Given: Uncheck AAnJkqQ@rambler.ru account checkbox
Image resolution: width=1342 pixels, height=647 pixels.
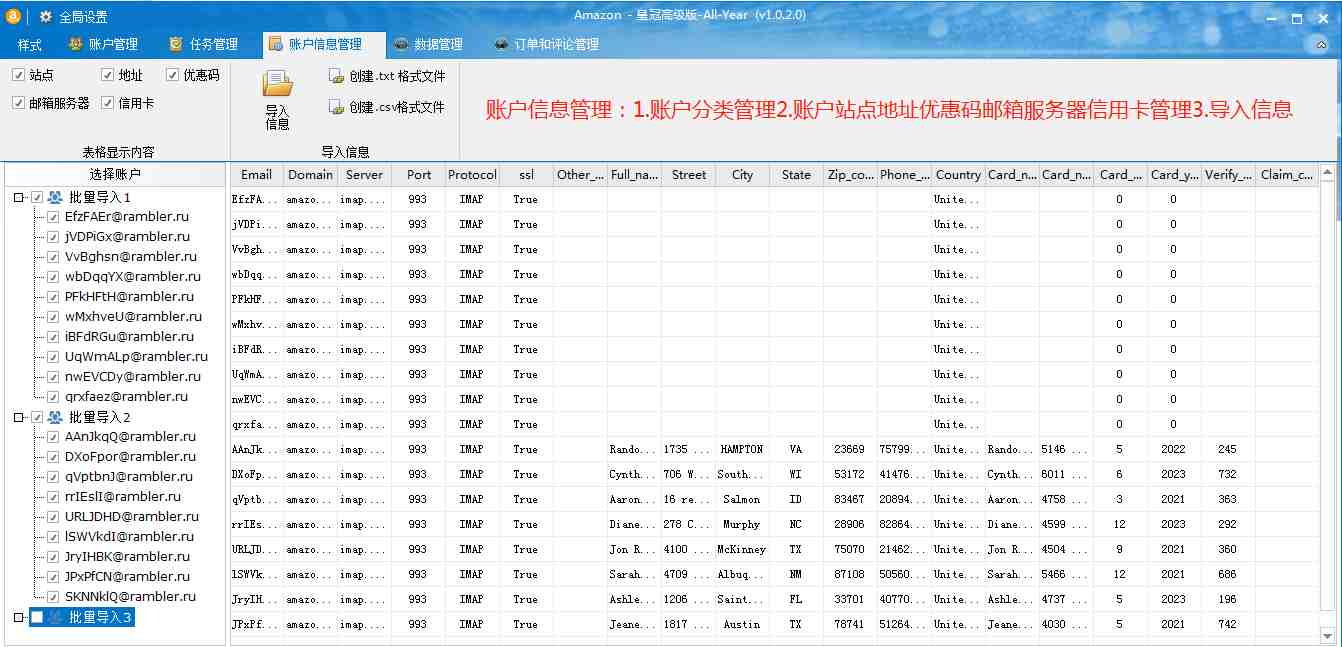Looking at the screenshot, I should point(53,437).
